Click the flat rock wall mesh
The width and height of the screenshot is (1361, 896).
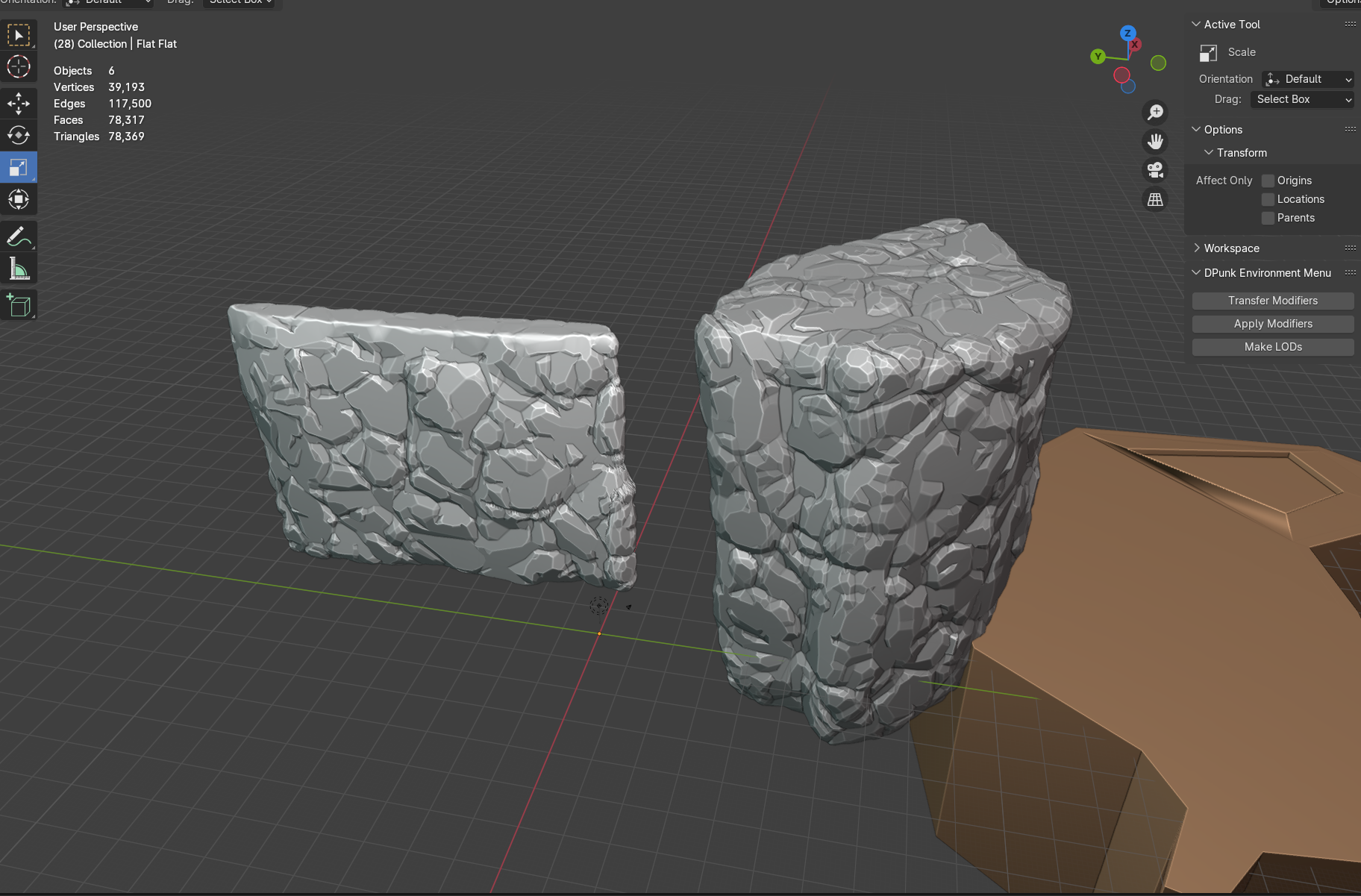pos(440,448)
